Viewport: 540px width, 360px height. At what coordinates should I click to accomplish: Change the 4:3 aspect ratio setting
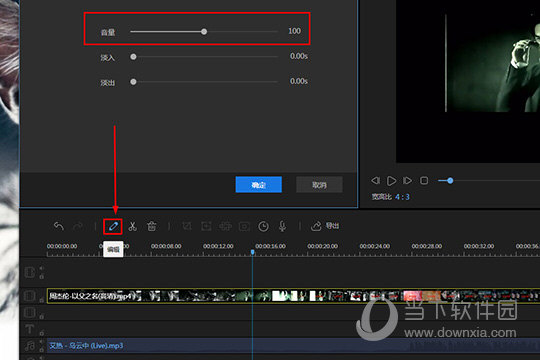402,197
